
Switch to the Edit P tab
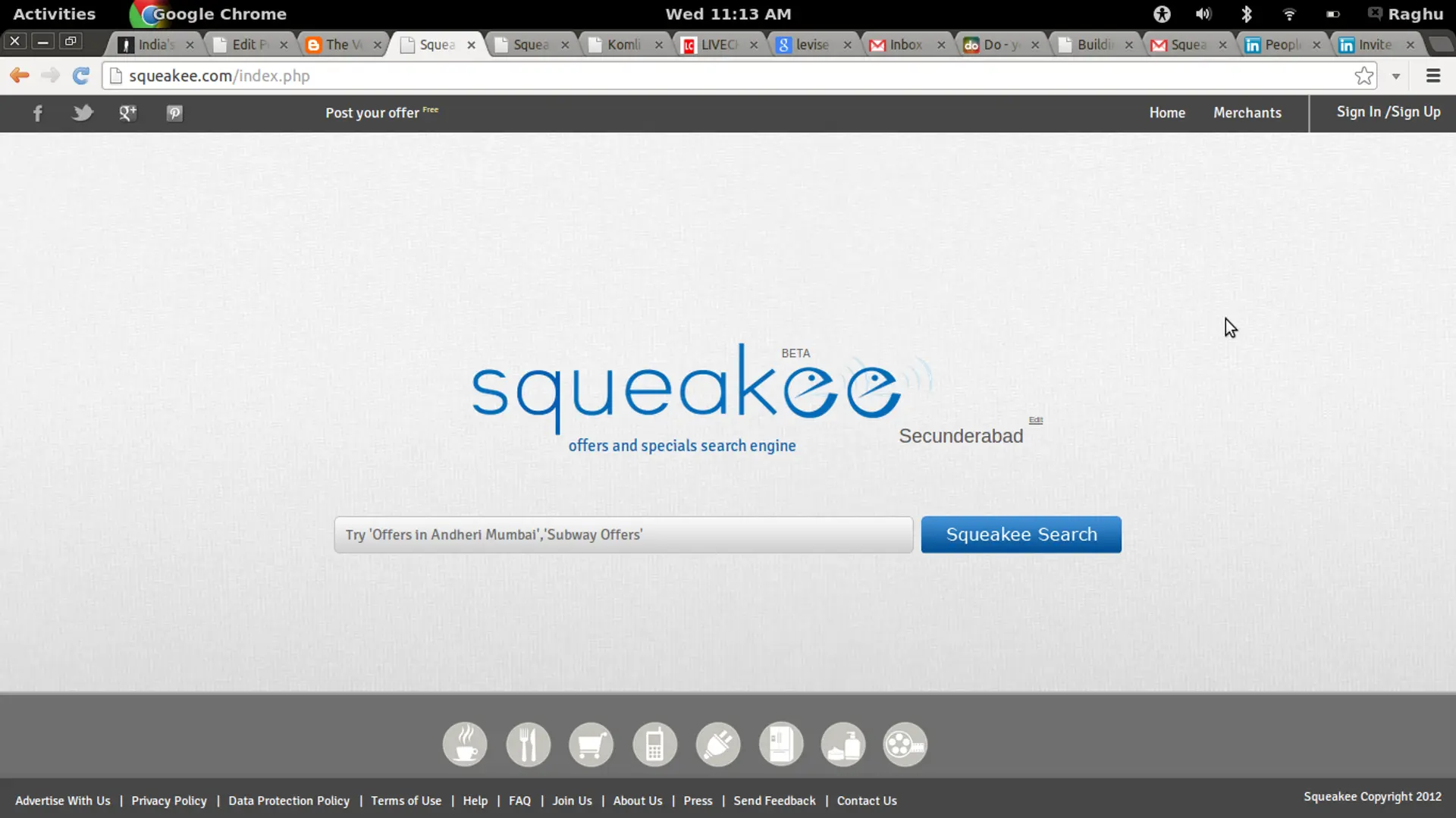coord(250,45)
